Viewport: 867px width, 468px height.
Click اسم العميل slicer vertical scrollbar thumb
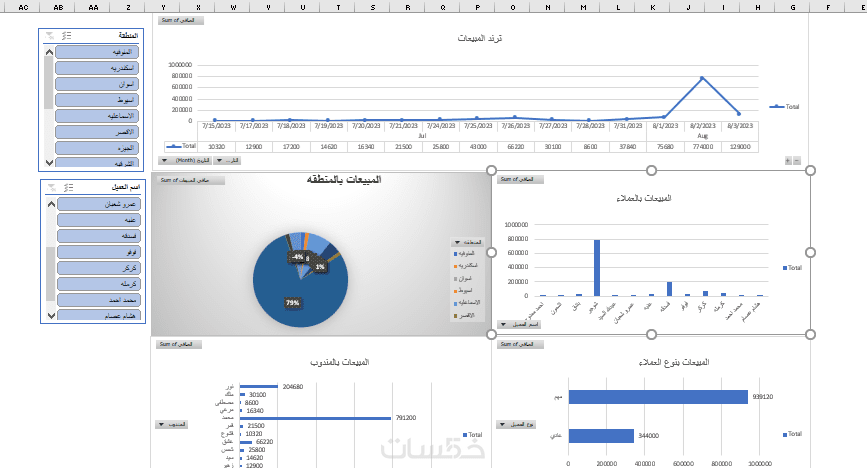(x=51, y=274)
